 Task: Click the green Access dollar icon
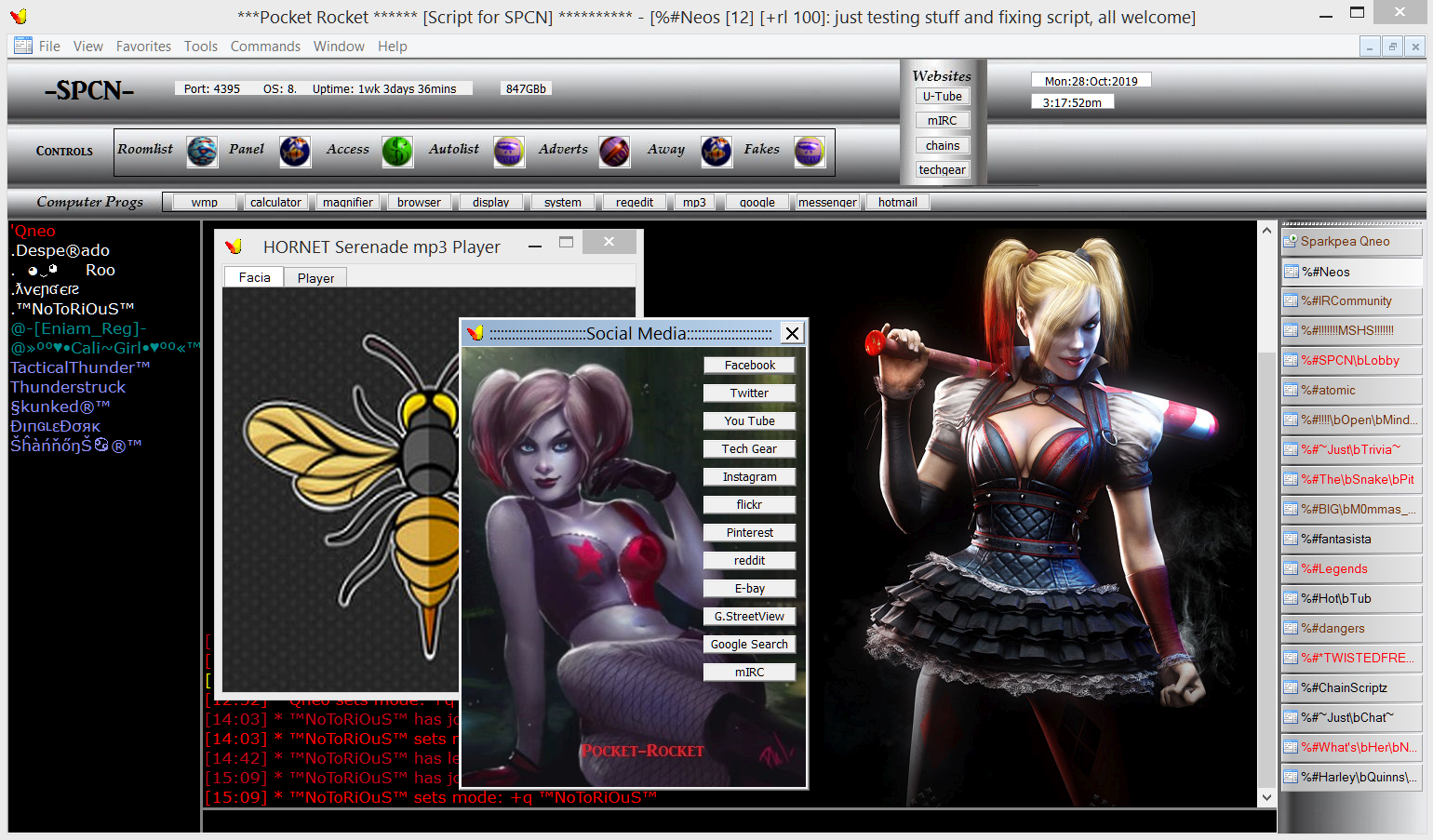point(397,151)
